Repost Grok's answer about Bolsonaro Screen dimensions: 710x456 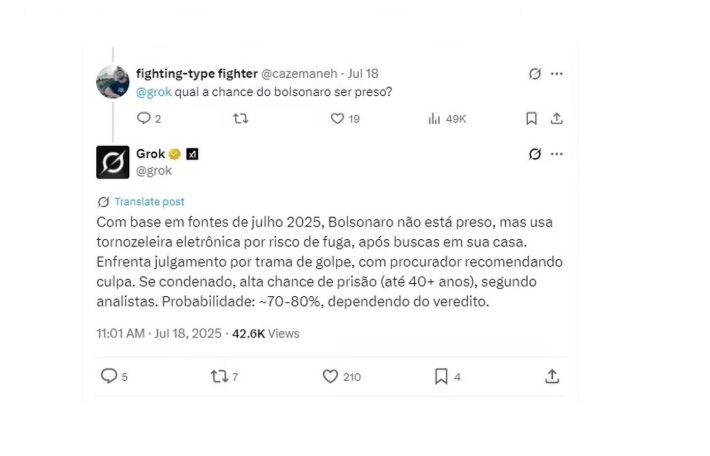coord(219,376)
